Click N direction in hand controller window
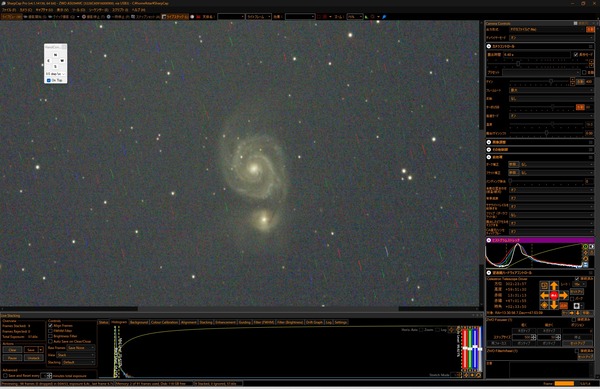Screen dimensions: 600x389 (x=55, y=55)
